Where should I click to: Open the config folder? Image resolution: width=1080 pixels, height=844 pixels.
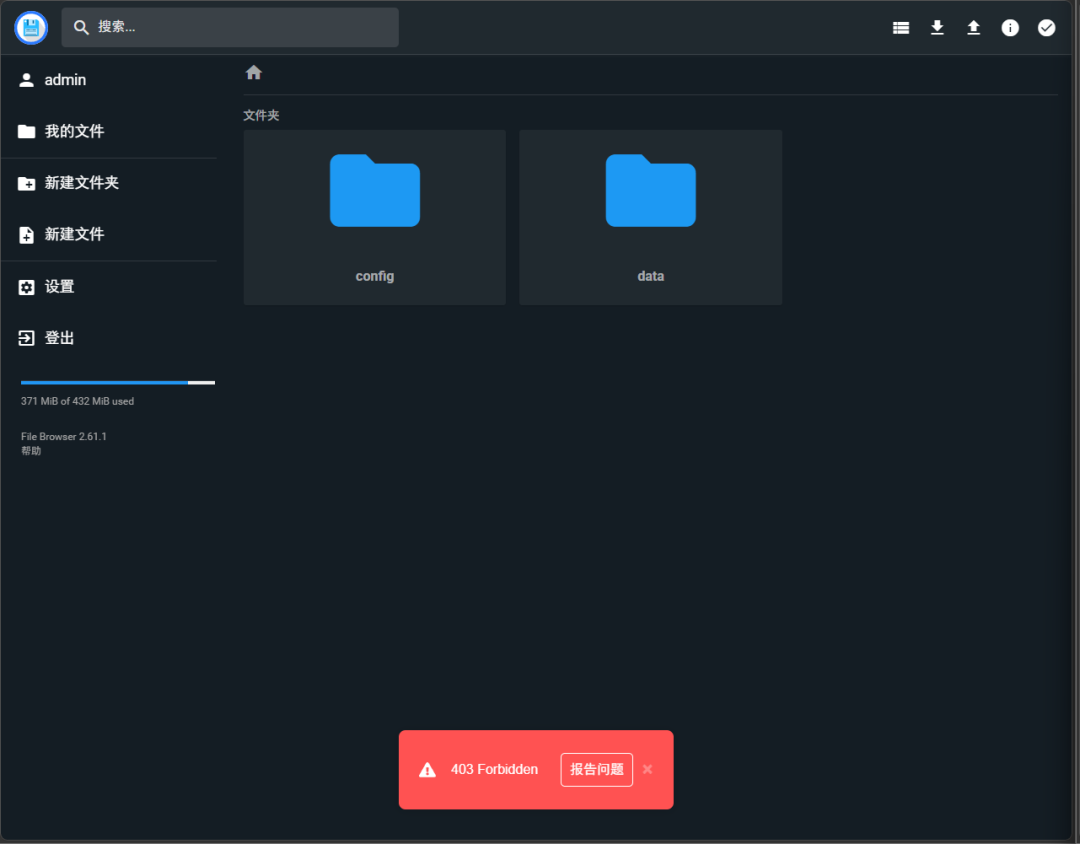[374, 217]
